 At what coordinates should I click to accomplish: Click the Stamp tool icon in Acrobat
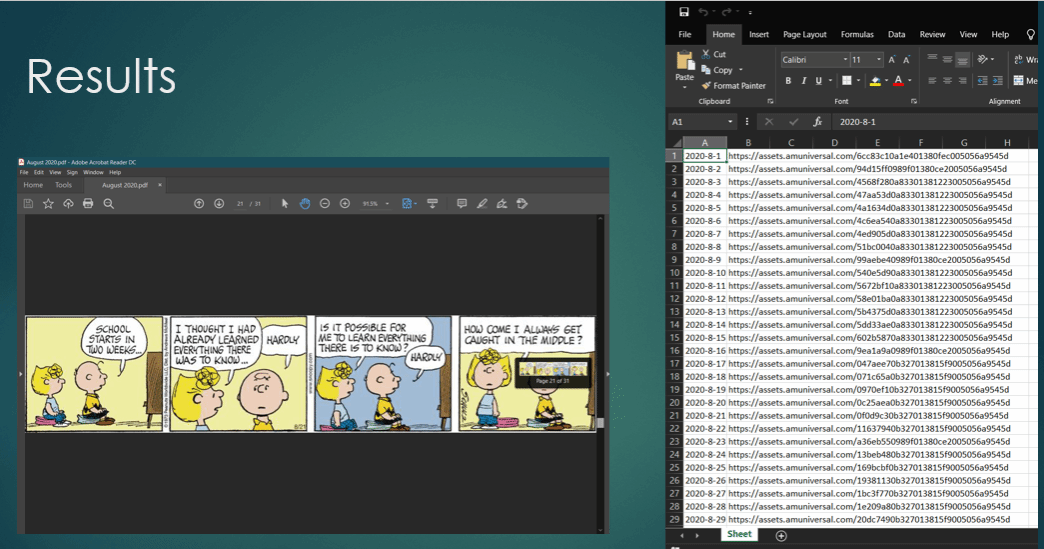click(x=522, y=204)
